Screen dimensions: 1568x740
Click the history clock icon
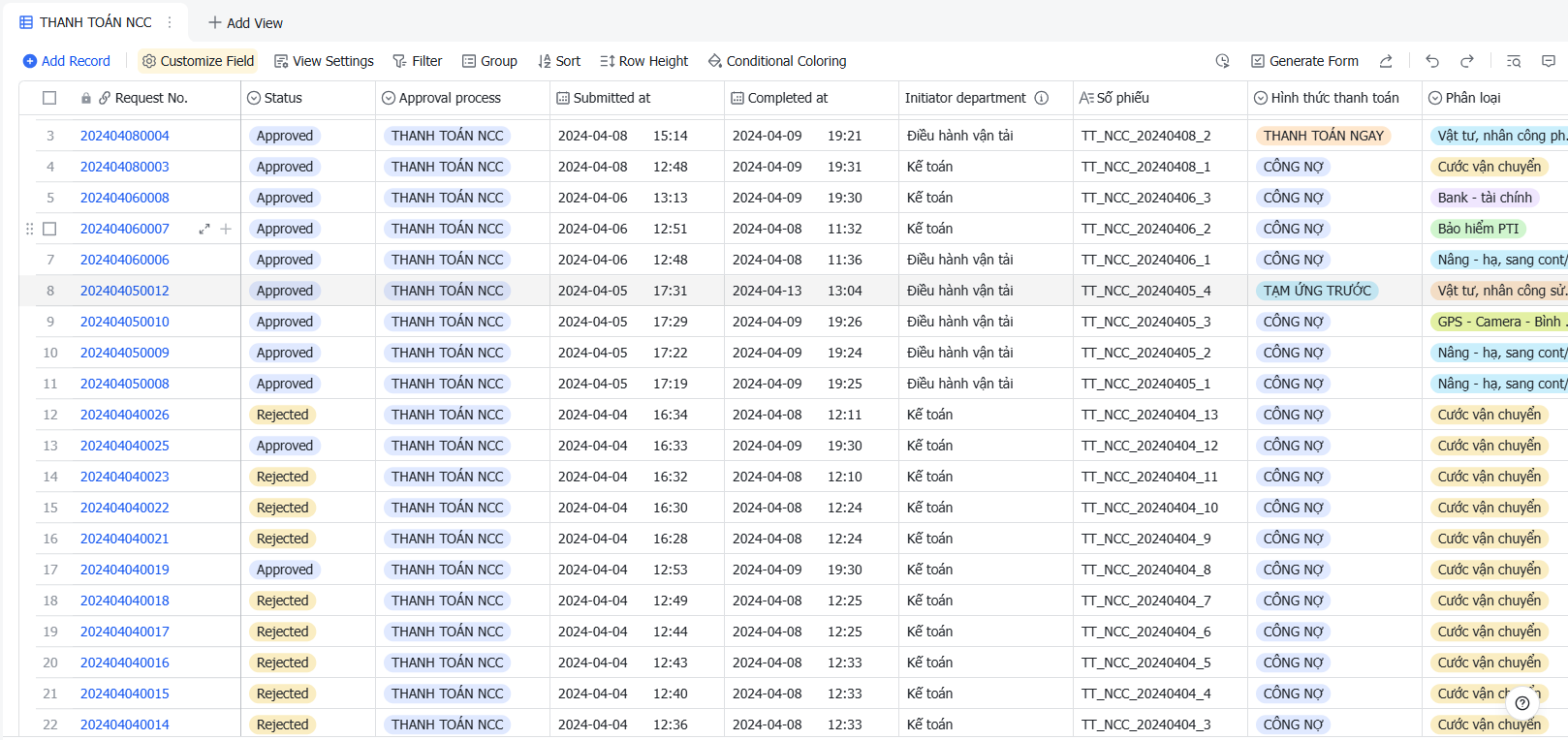(x=1223, y=61)
